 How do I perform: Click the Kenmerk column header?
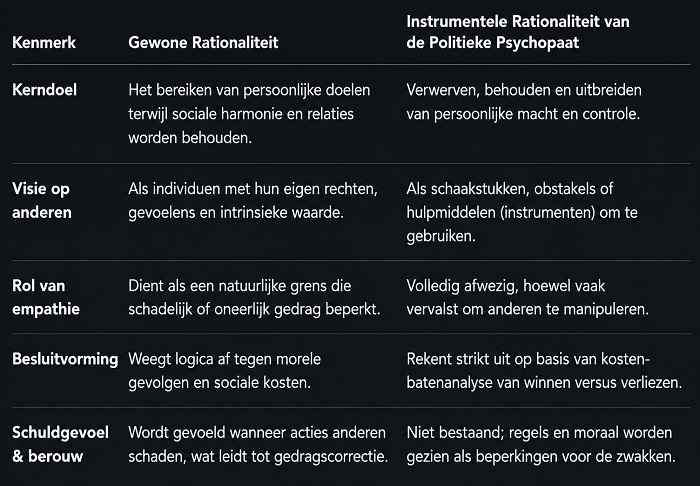pos(44,42)
